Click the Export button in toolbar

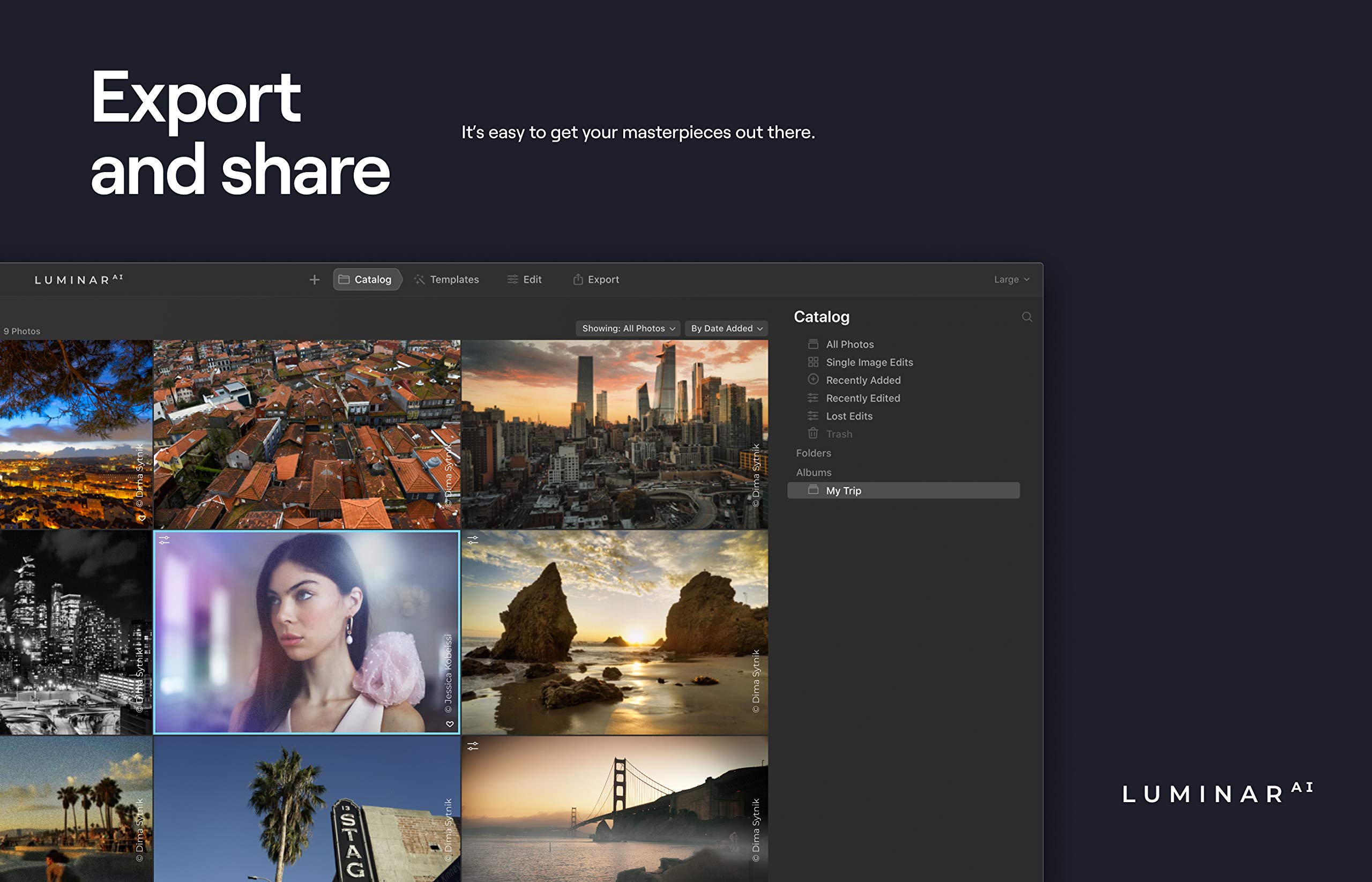tap(596, 280)
